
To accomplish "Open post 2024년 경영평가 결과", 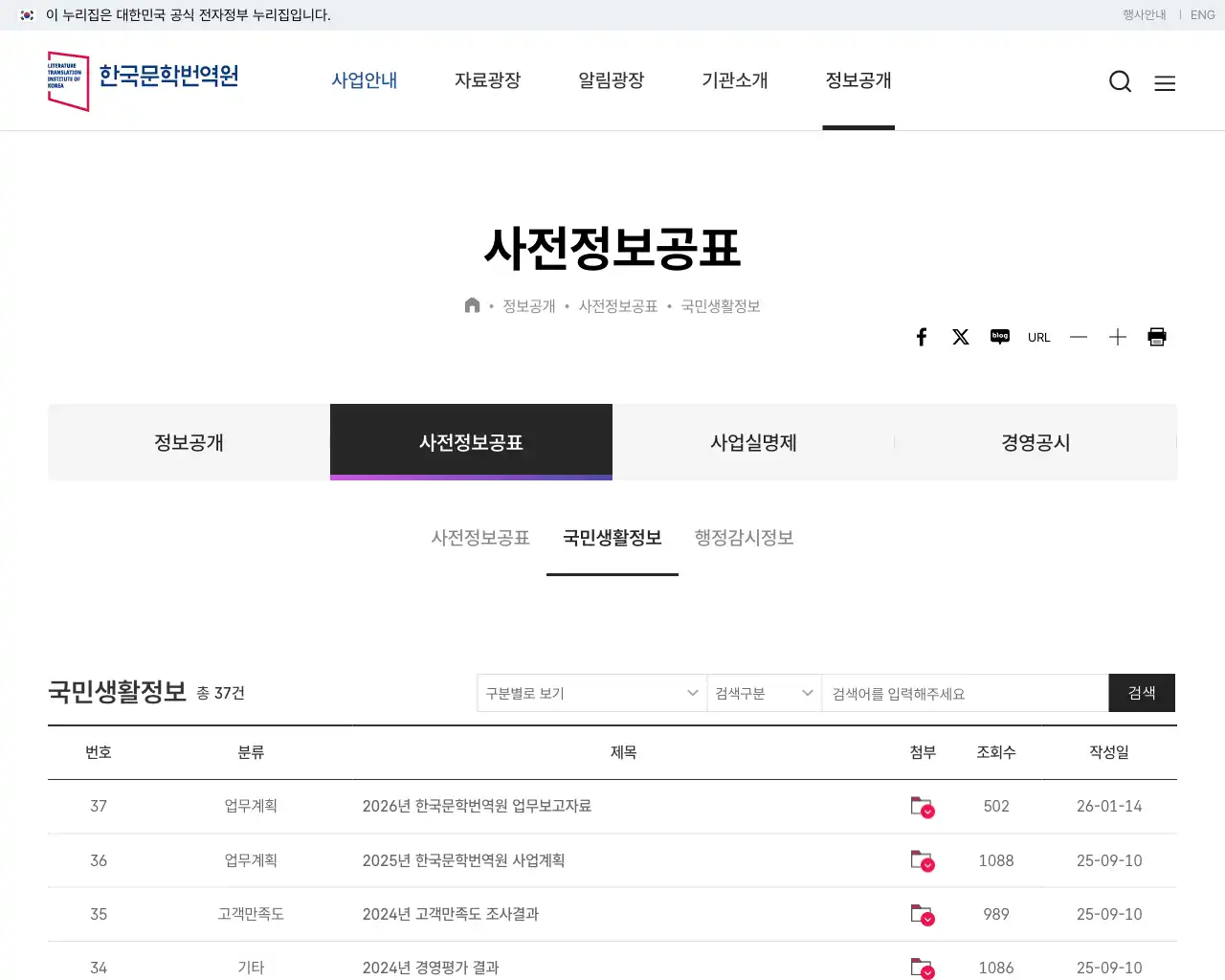I will (x=431, y=968).
